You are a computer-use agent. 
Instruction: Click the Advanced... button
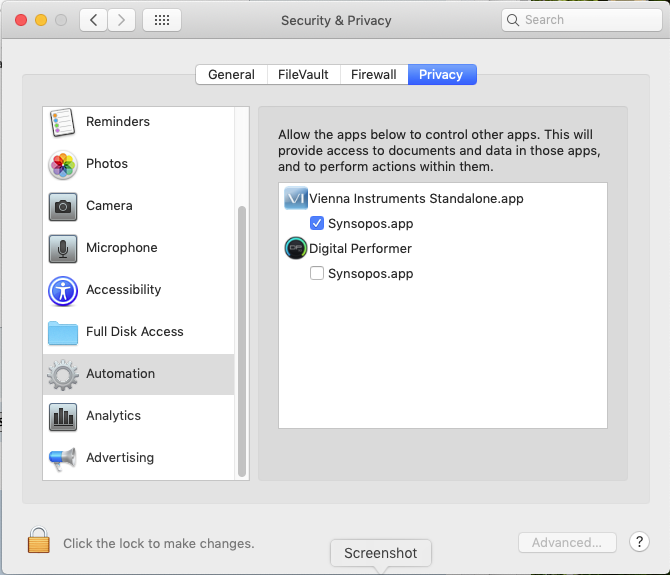[x=567, y=543]
